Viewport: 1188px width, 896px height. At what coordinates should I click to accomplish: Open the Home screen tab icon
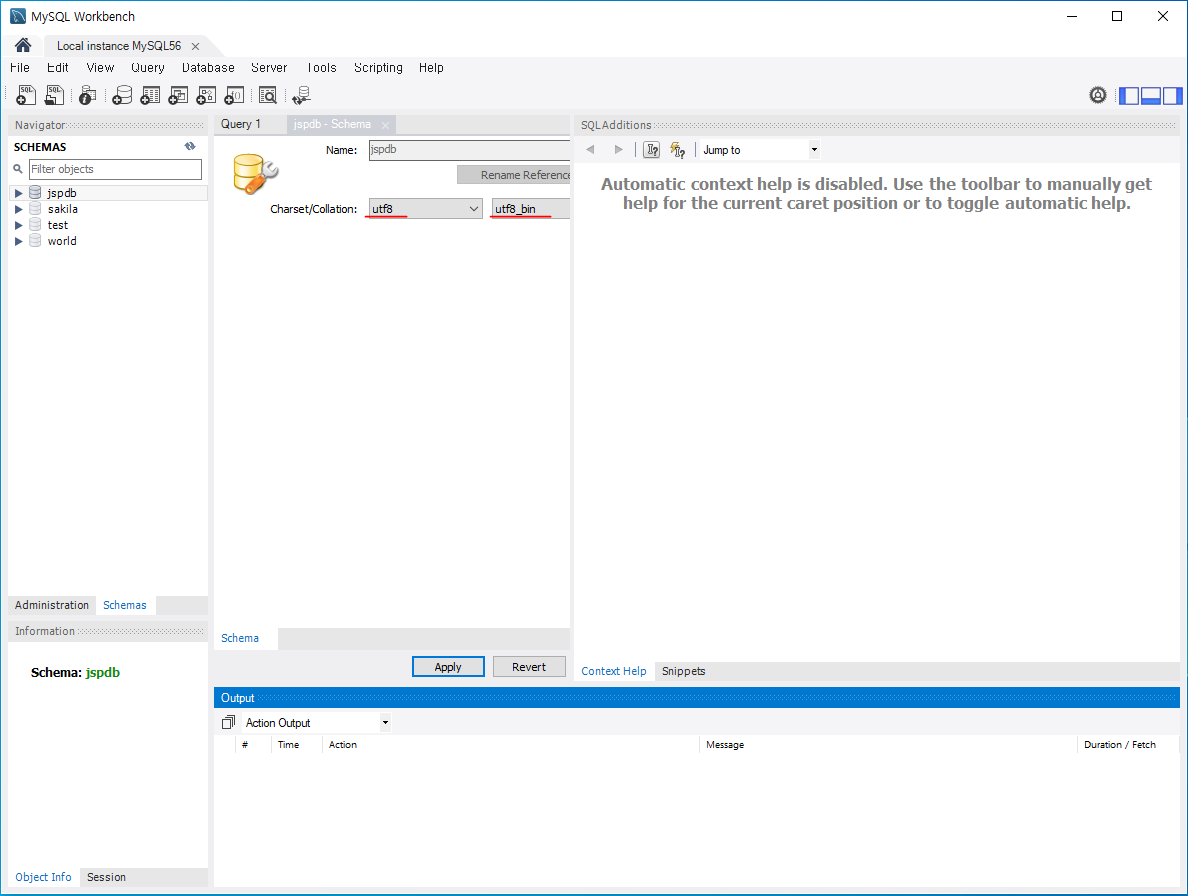click(23, 45)
